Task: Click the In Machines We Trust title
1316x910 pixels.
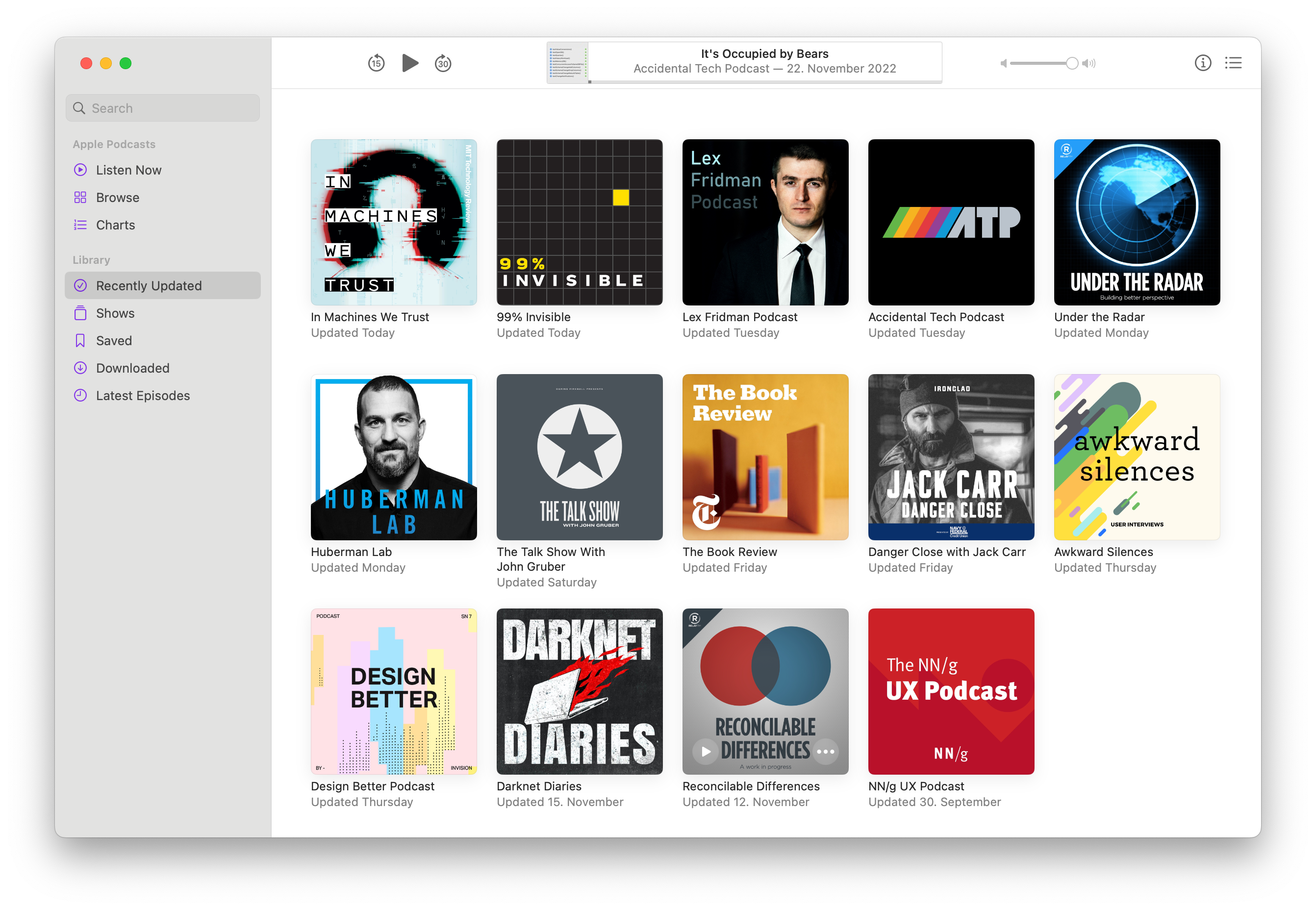Action: tap(370, 317)
